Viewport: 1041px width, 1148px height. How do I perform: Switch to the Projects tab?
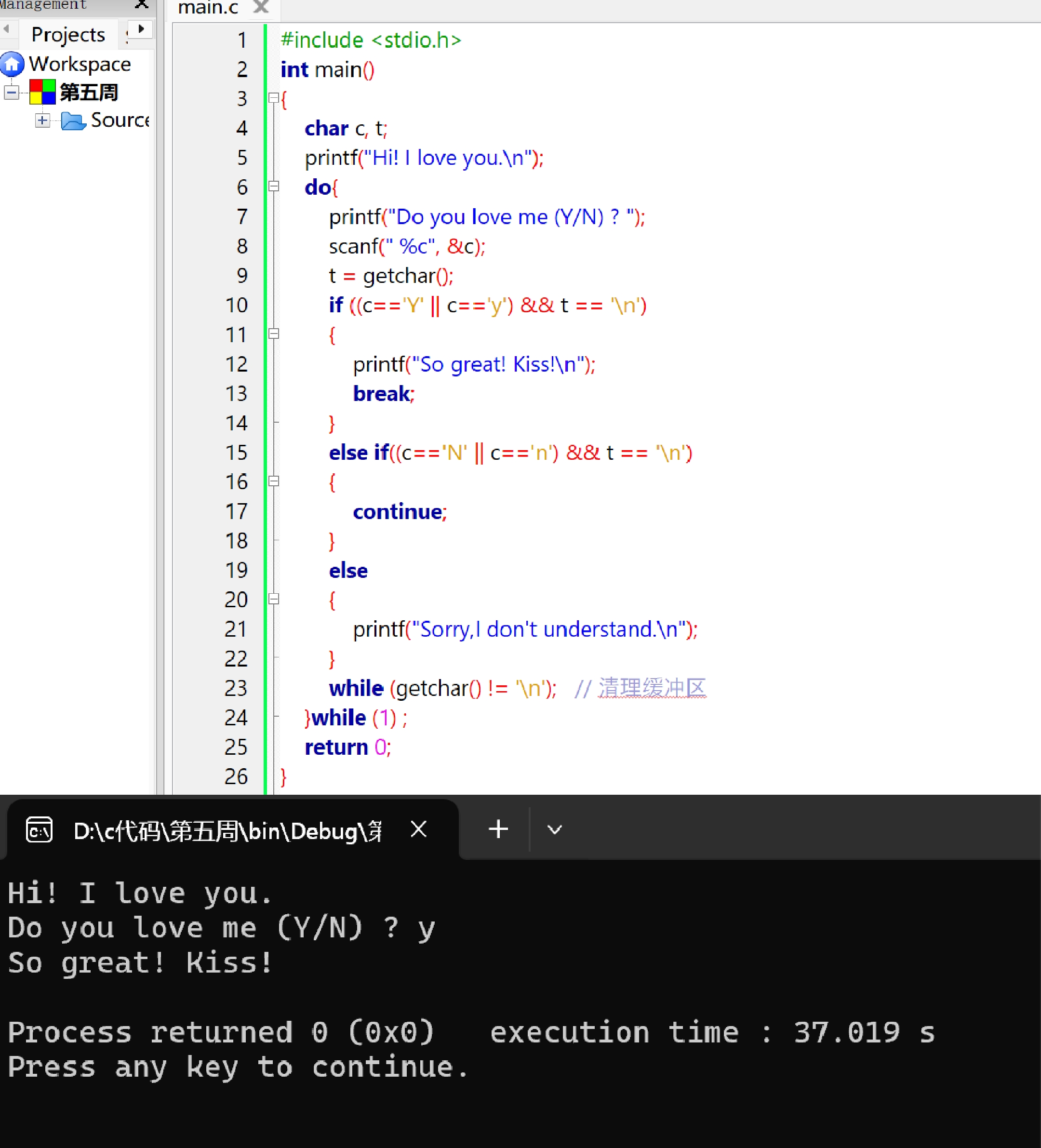point(68,34)
